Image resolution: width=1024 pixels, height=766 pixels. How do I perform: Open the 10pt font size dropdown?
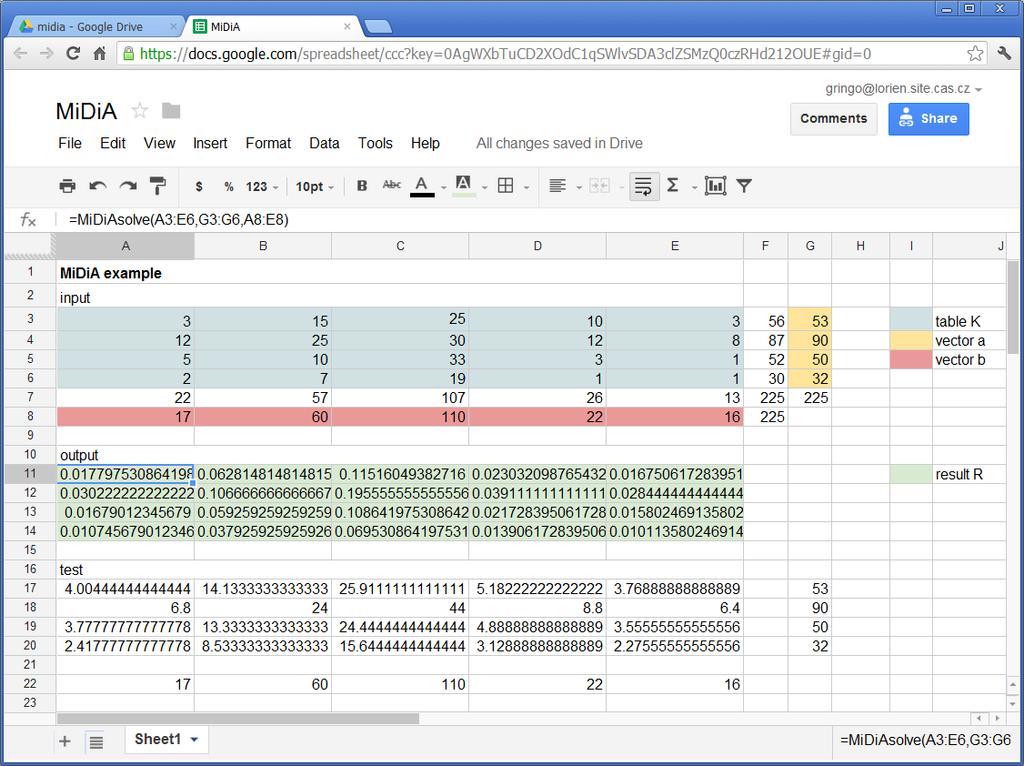(x=314, y=187)
